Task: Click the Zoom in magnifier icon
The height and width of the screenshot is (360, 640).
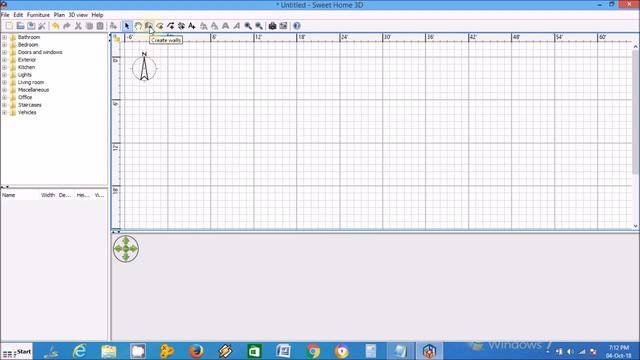Action: pos(248,26)
